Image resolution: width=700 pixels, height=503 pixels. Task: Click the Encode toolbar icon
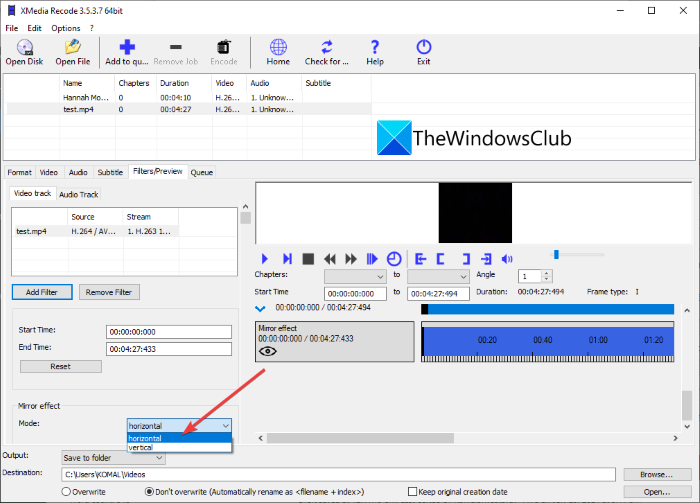tap(224, 47)
